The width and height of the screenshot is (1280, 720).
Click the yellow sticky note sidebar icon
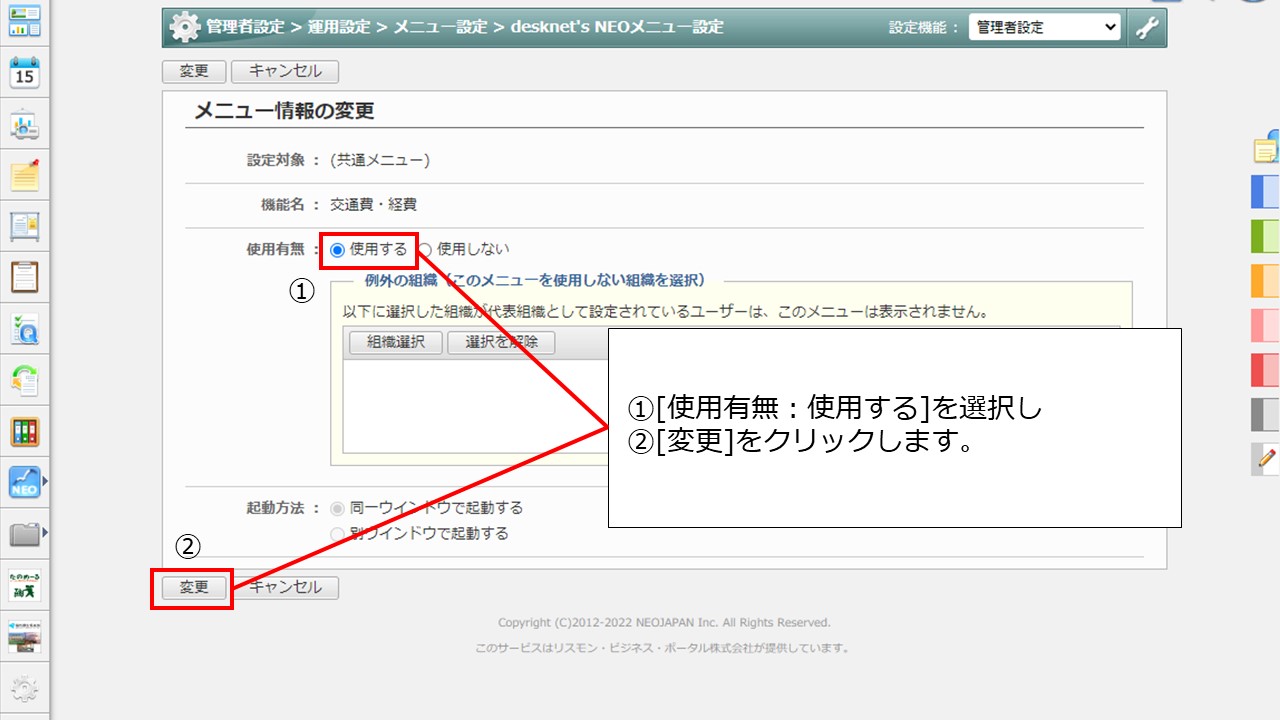point(24,176)
